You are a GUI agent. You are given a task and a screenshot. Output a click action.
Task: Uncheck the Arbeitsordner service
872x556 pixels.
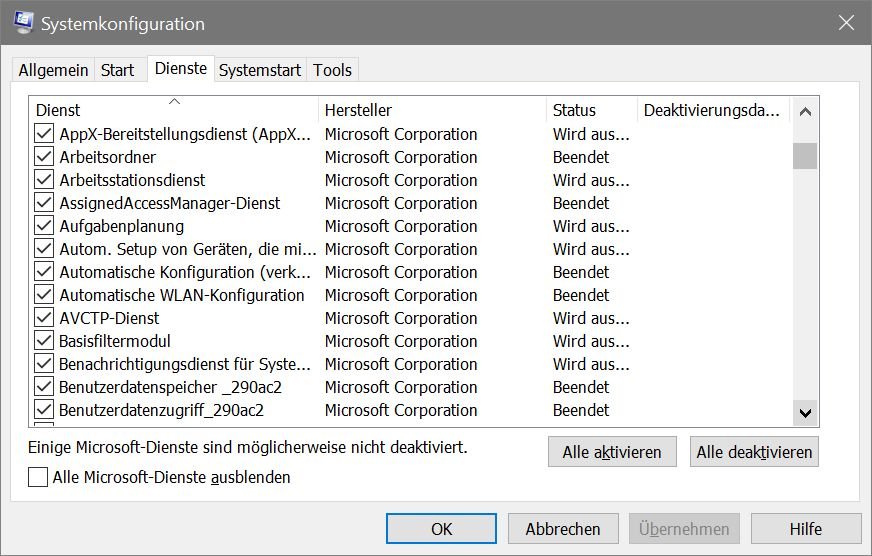44,157
